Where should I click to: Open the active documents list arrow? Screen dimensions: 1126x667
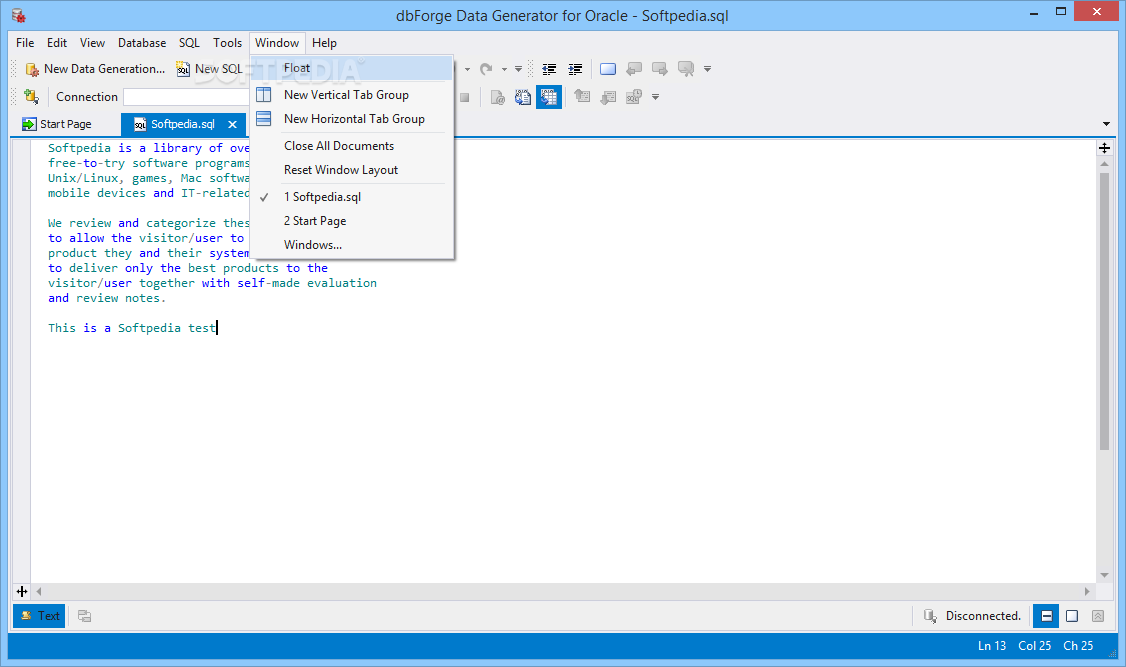pyautogui.click(x=1106, y=124)
